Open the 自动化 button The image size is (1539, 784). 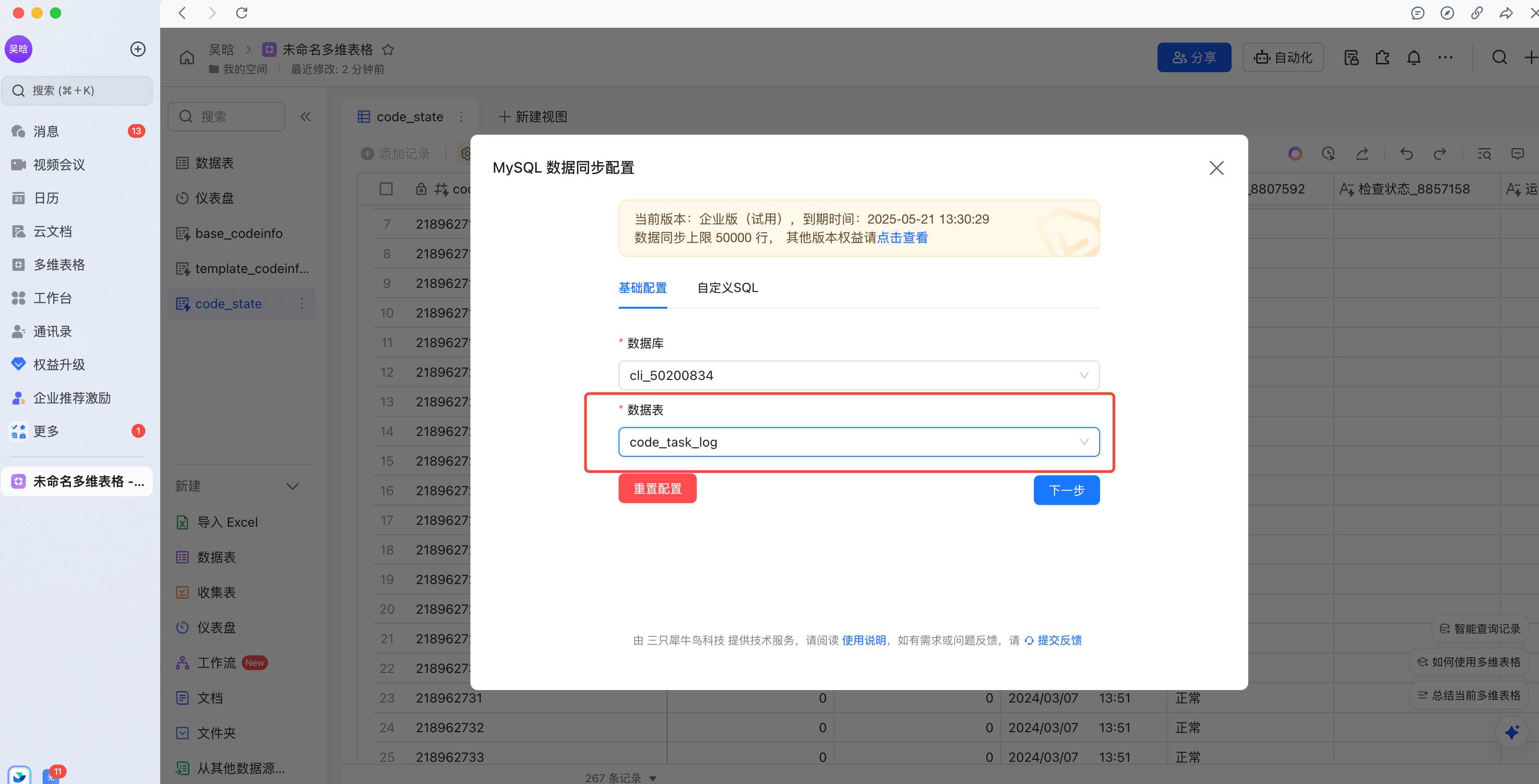pyautogui.click(x=1282, y=57)
